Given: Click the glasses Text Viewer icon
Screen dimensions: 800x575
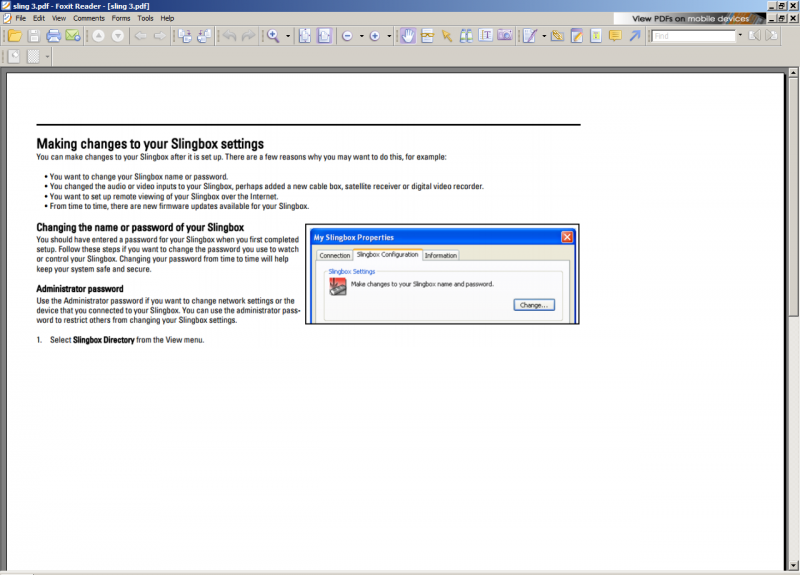Looking at the screenshot, I should (x=427, y=36).
